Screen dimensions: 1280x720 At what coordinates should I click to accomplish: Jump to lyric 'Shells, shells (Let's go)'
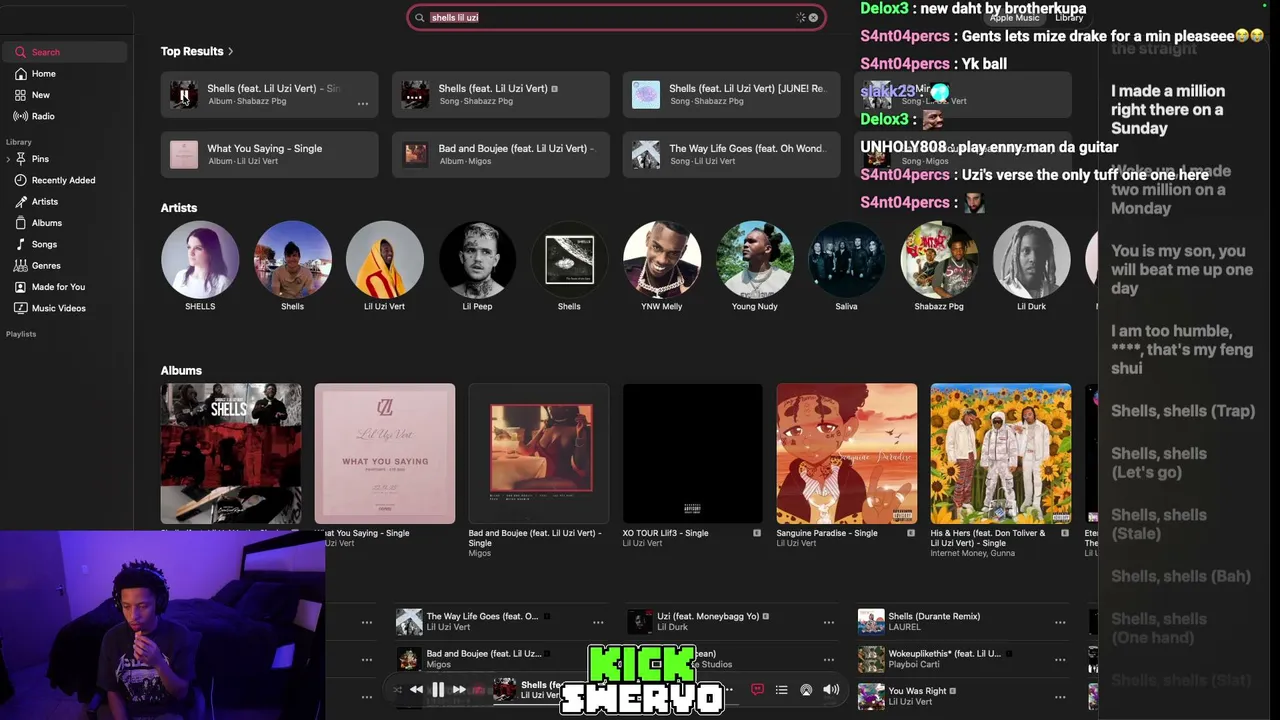(x=1159, y=463)
